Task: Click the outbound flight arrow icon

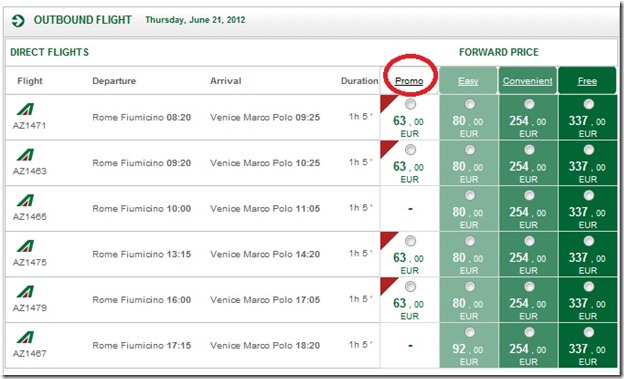Action: 18,21
